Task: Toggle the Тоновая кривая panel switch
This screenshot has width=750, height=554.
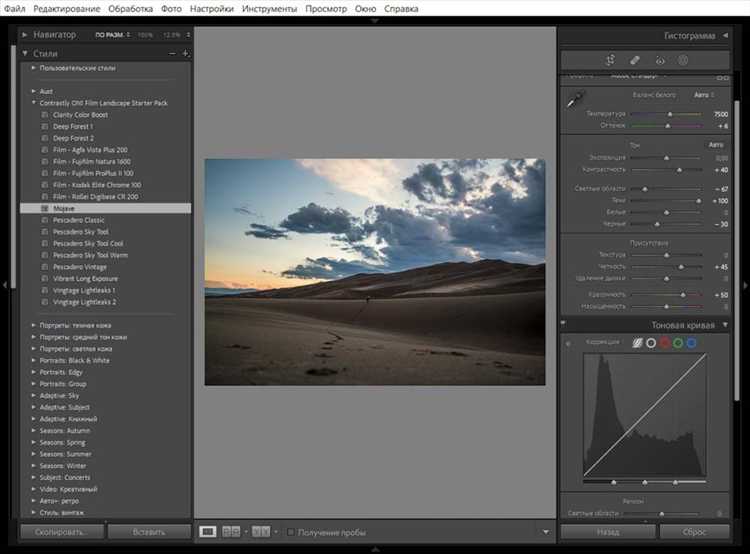Action: pyautogui.click(x=563, y=323)
